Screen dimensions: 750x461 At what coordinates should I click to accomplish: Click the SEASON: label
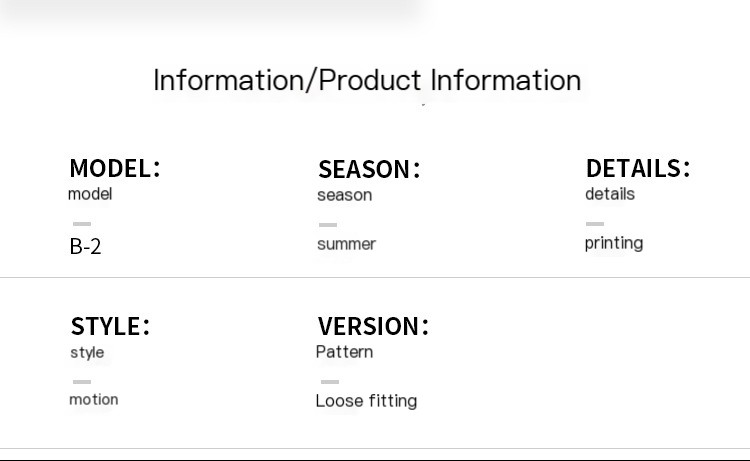(369, 169)
